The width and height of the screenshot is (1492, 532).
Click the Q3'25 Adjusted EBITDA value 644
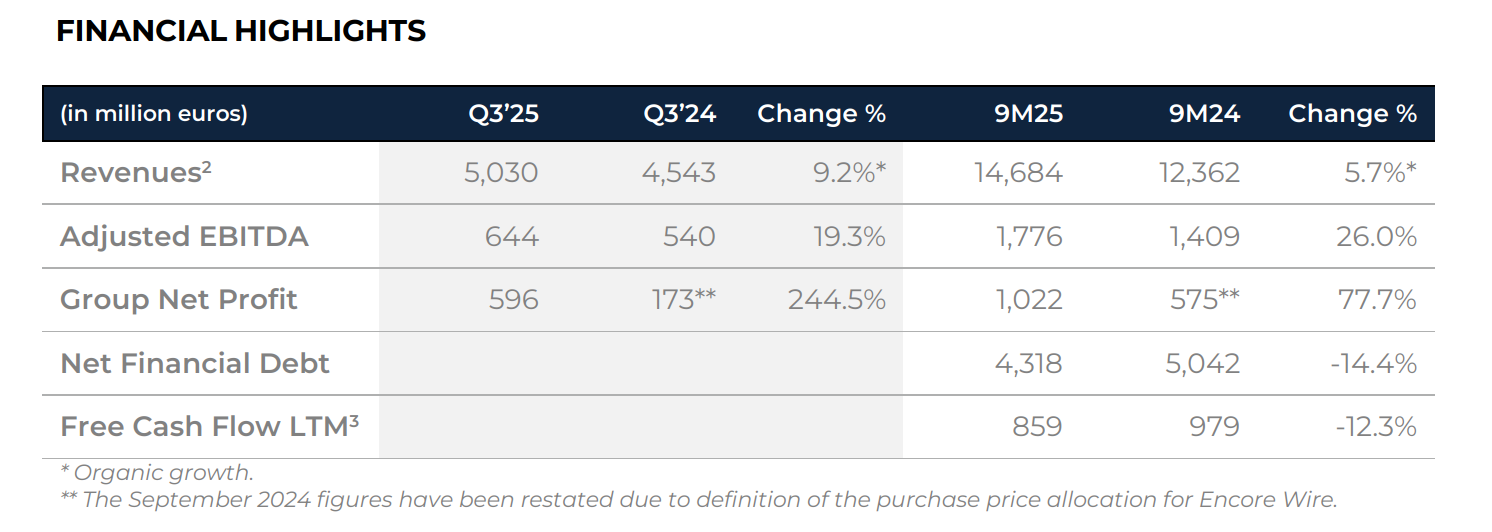click(x=511, y=237)
